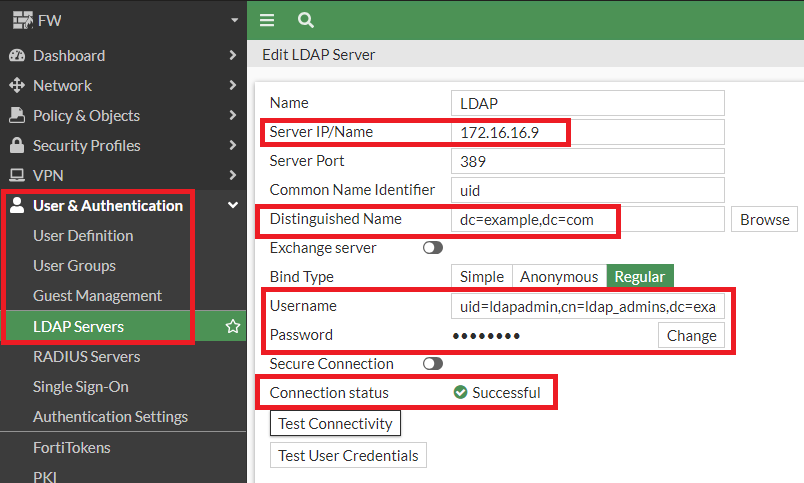Screen dimensions: 804x483
Task: Expand the VPN menu chevron
Action: point(233,175)
